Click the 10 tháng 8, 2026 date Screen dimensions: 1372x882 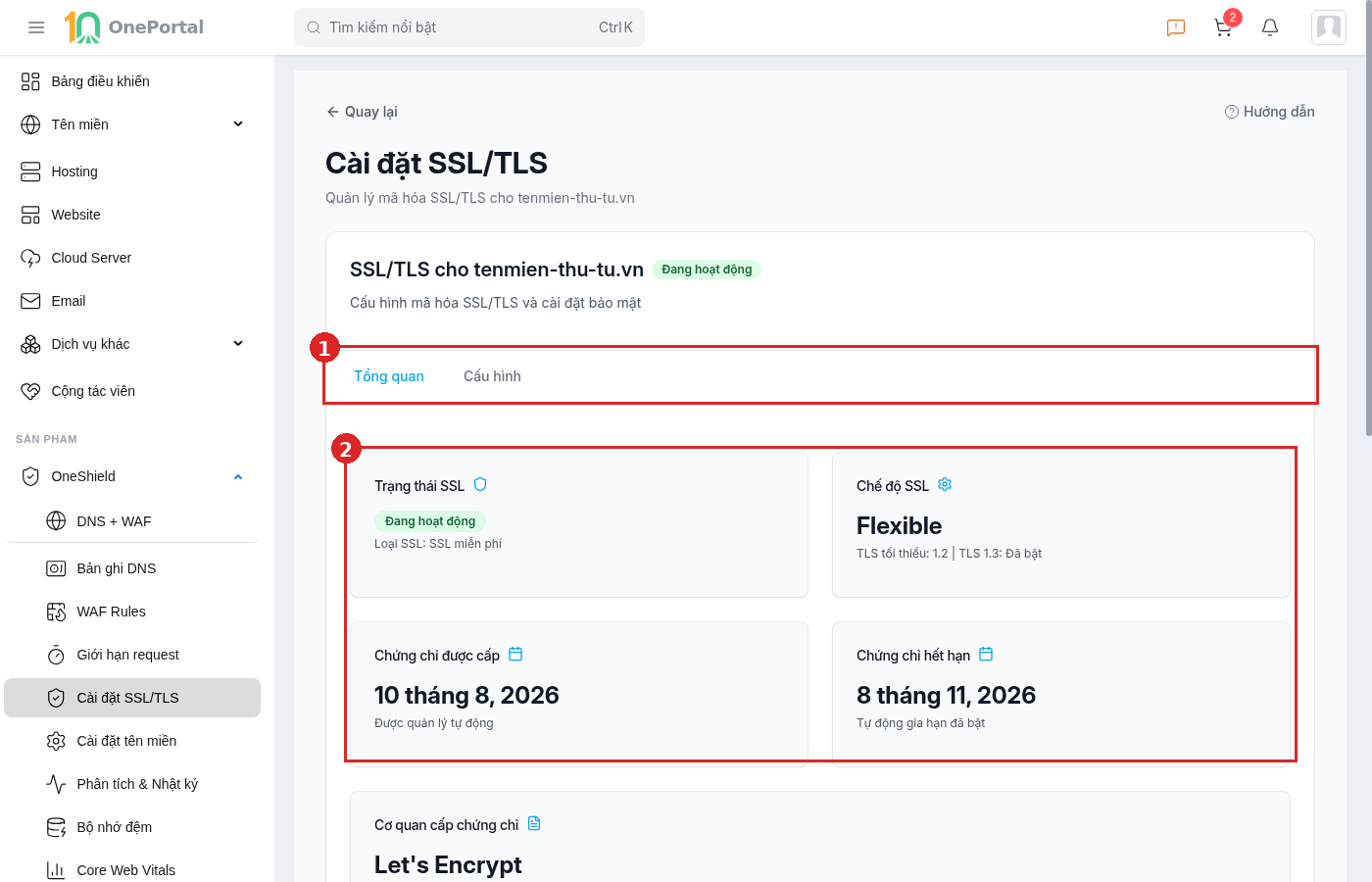pyautogui.click(x=466, y=695)
